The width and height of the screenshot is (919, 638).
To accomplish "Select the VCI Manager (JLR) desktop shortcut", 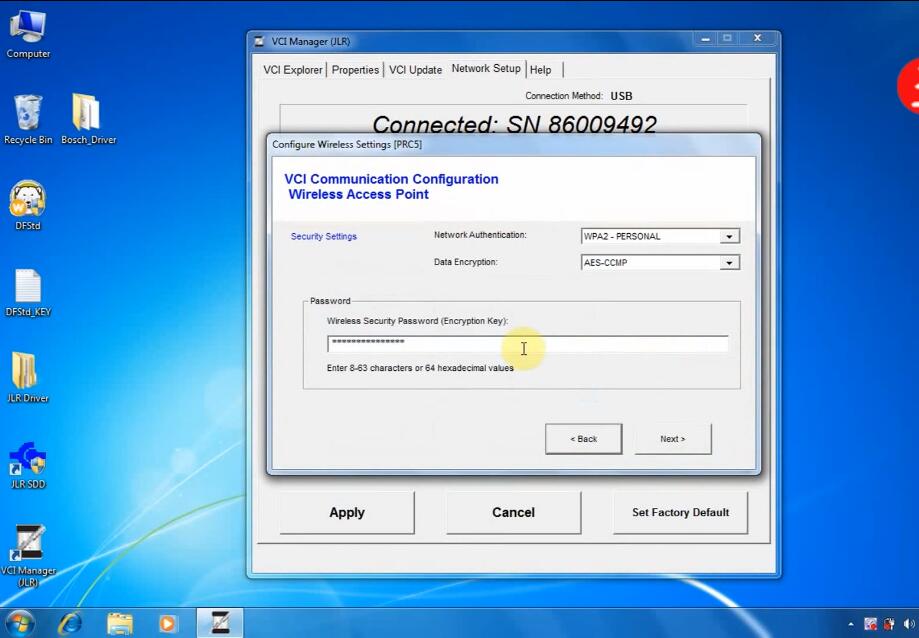I will click(28, 555).
